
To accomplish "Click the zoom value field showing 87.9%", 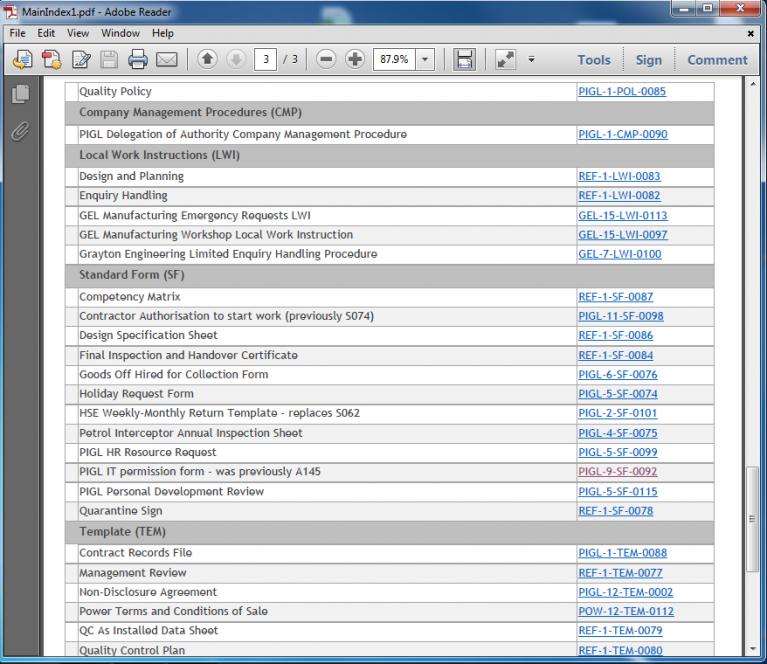I will point(394,59).
